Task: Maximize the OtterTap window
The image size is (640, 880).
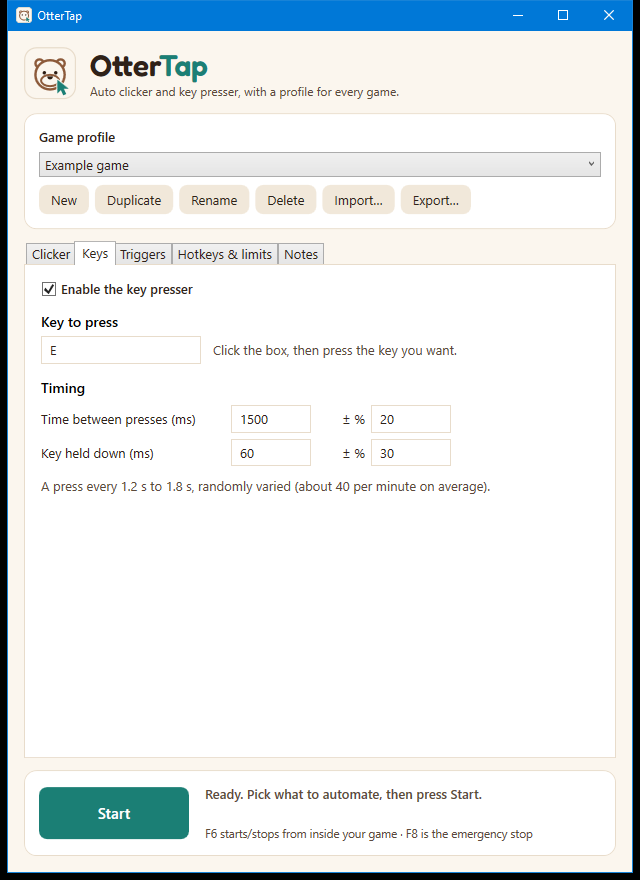Action: coord(563,15)
